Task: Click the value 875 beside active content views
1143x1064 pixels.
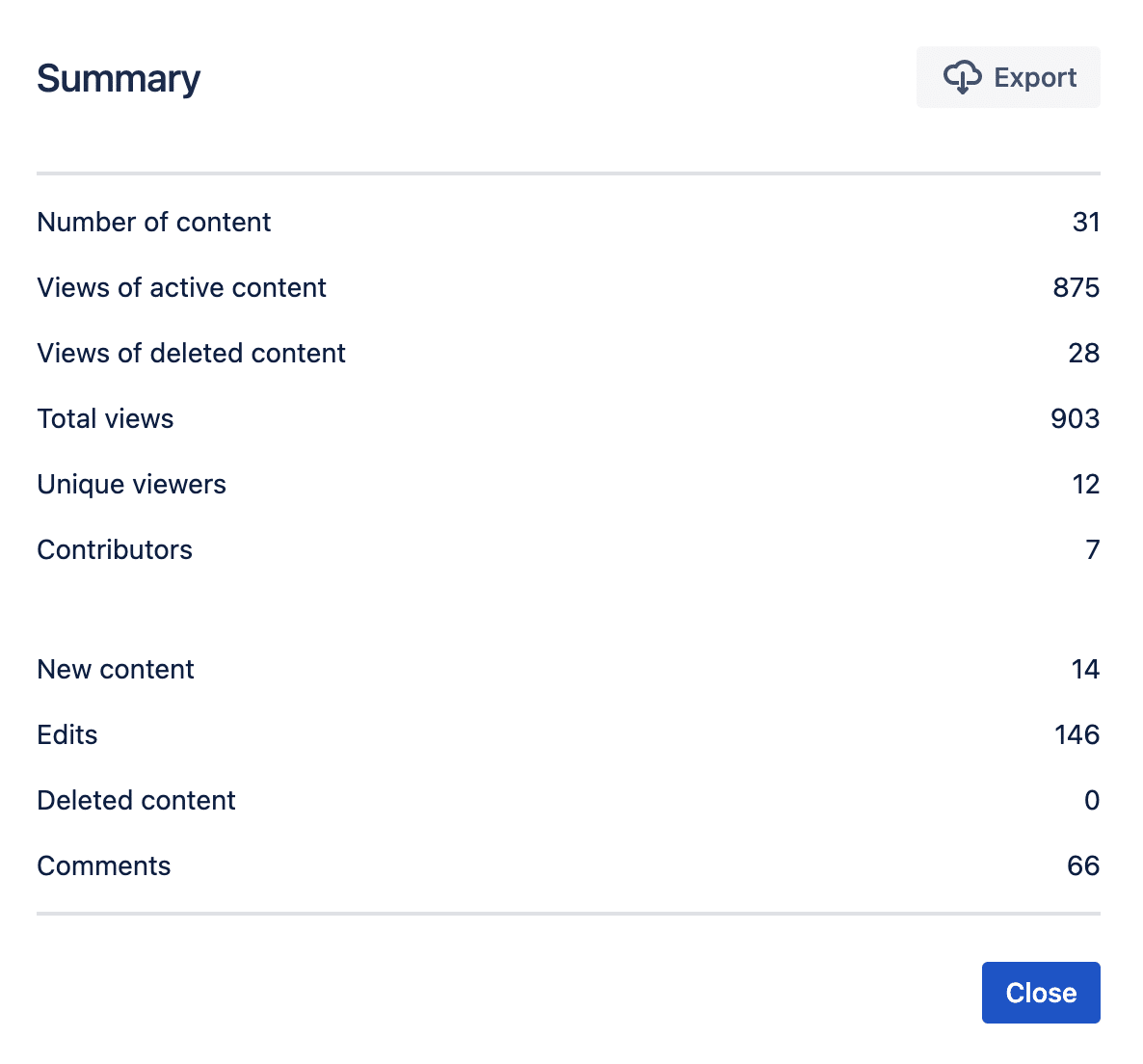Action: 1075,287
